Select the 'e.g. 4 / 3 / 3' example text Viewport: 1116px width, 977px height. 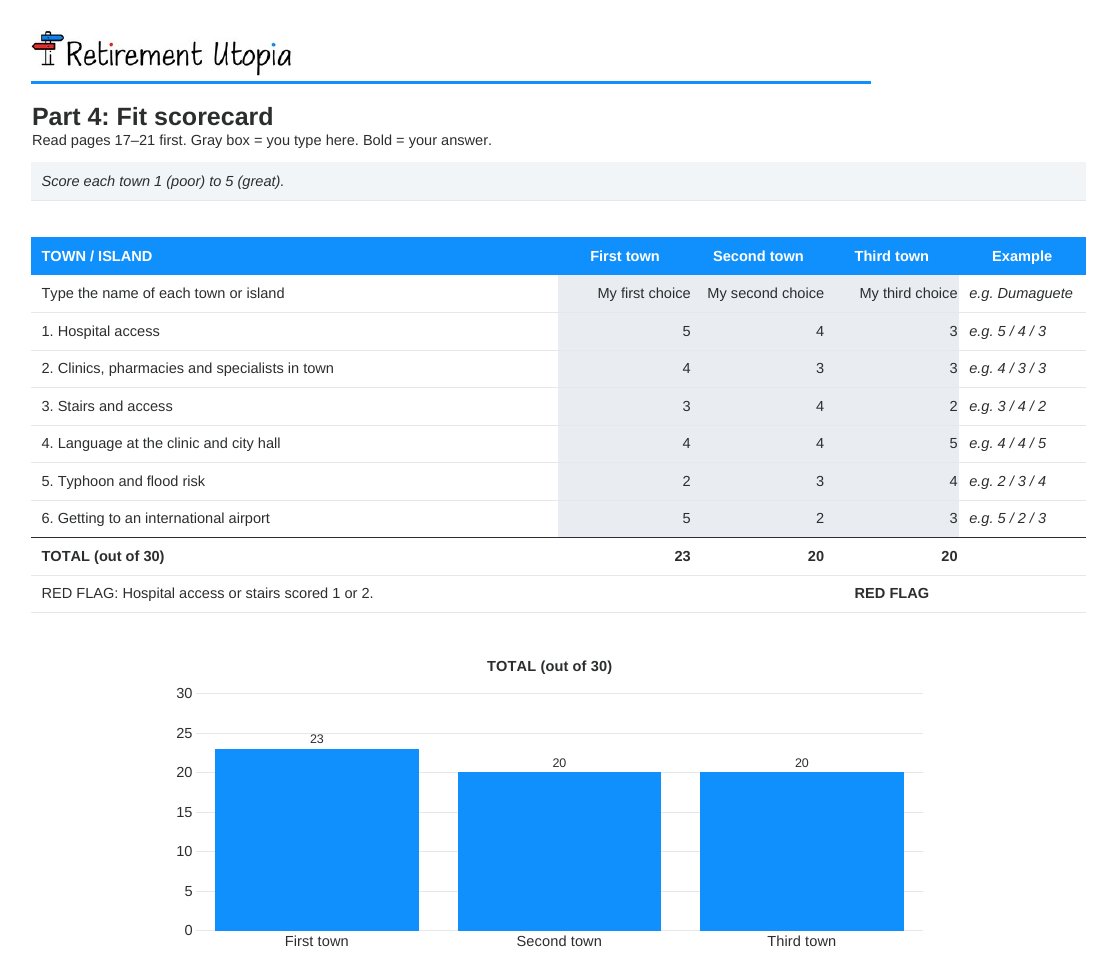pyautogui.click(x=1007, y=369)
